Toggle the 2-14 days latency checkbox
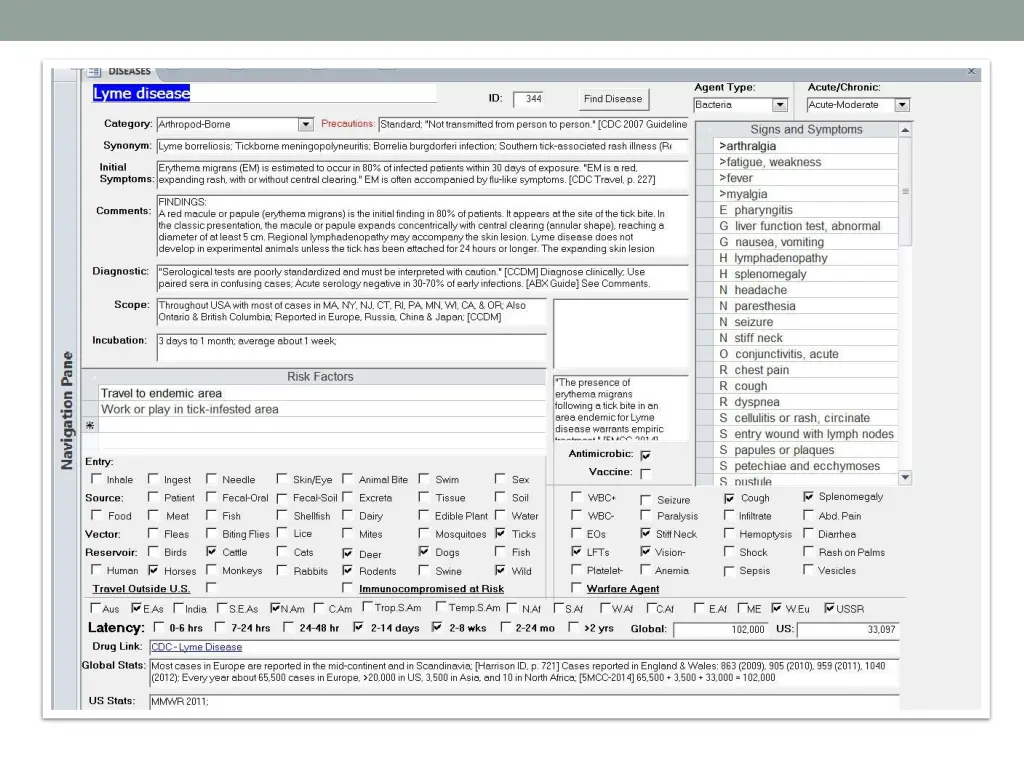Screen dimensions: 1024x768 click(x=358, y=627)
